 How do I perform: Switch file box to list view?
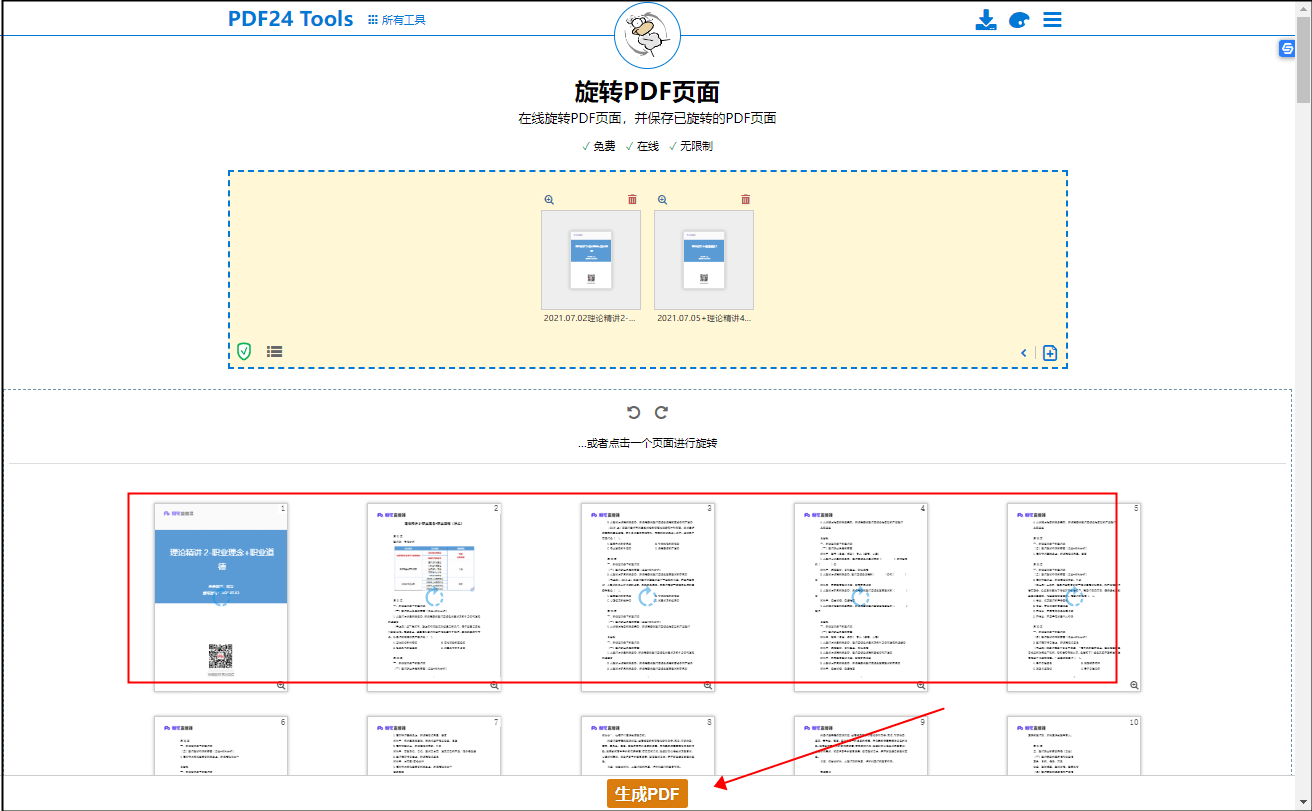[x=274, y=352]
